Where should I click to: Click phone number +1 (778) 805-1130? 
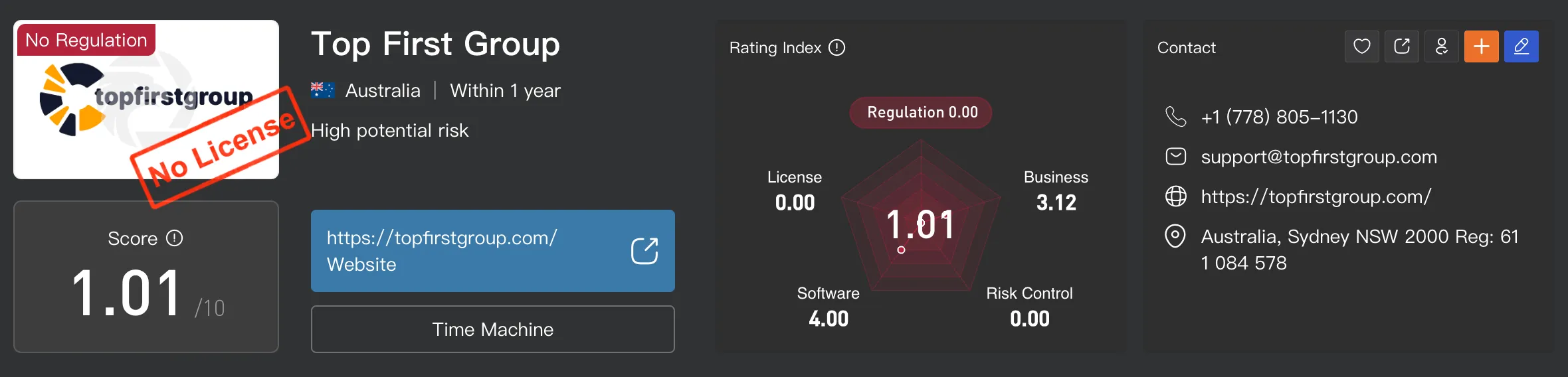pyautogui.click(x=1279, y=117)
